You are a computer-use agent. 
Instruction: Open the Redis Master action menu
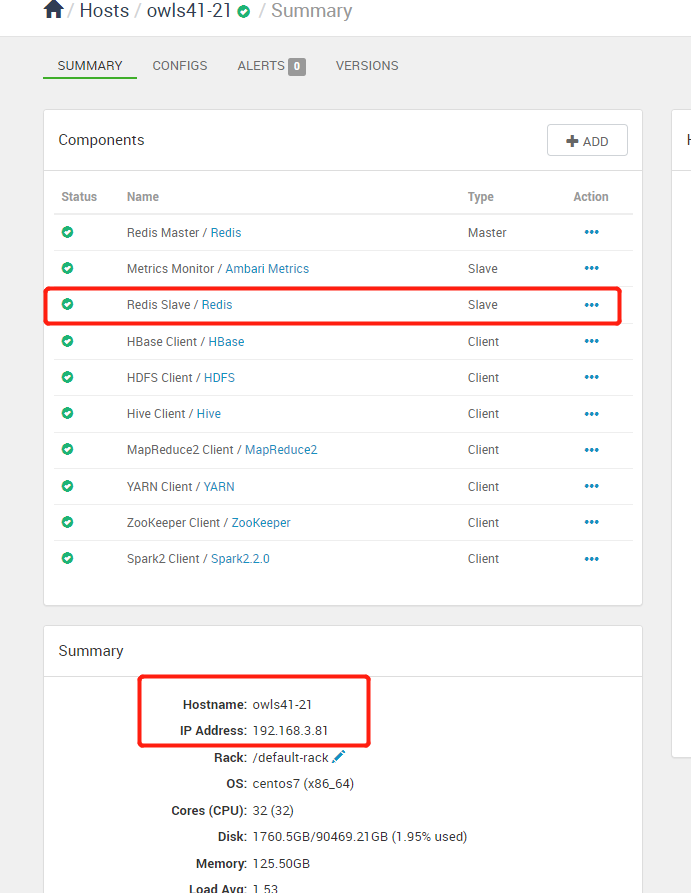(591, 232)
